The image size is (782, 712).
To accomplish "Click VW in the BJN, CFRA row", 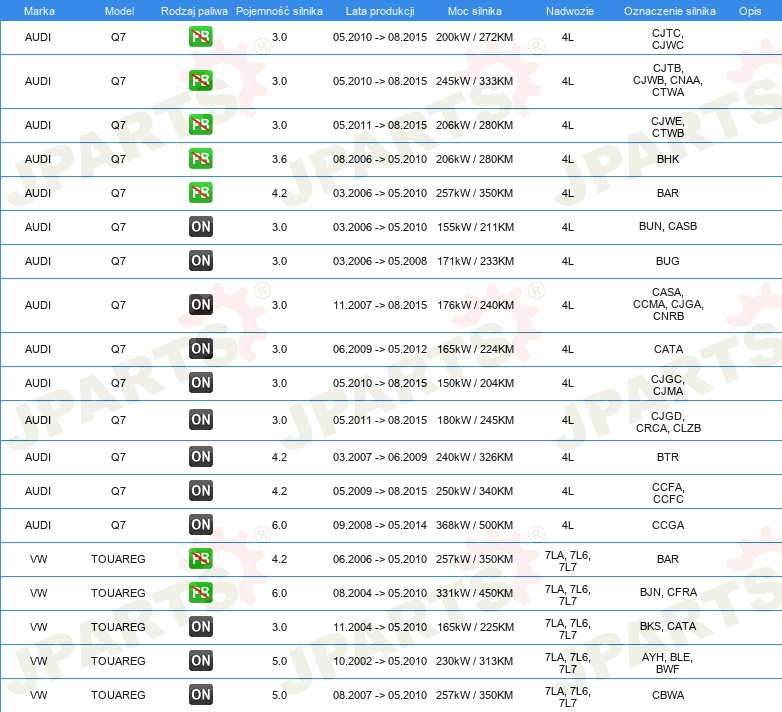I will (x=38, y=593).
